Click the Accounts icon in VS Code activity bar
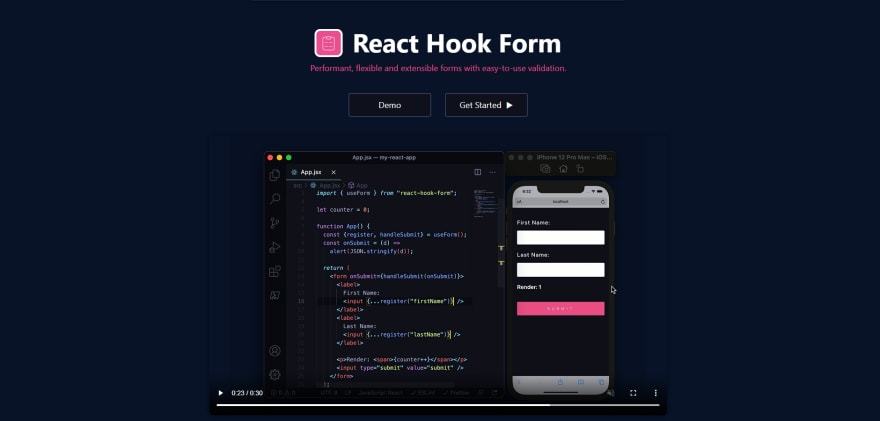 (x=274, y=351)
